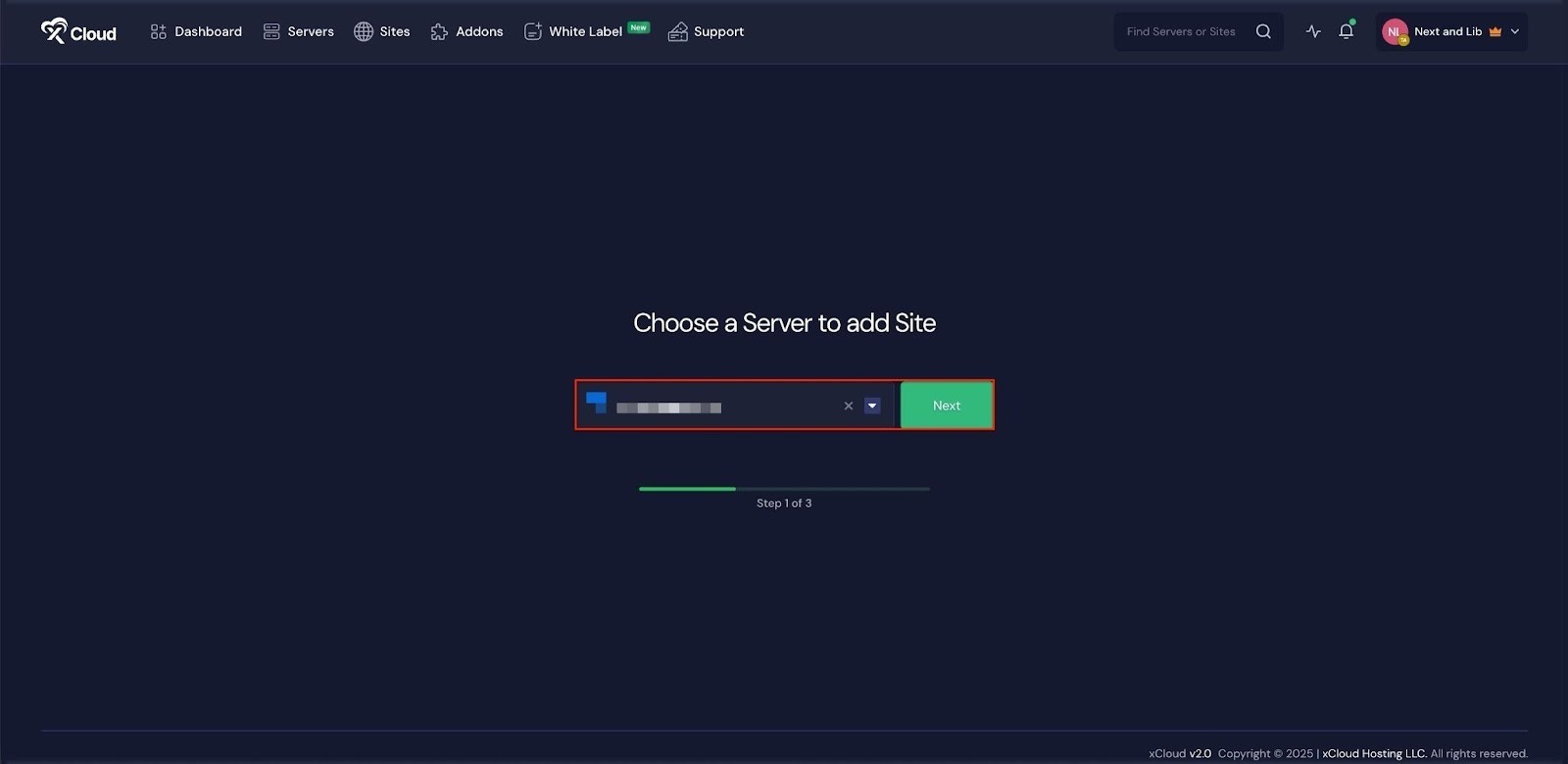Click the xCloud logo

pos(78,31)
